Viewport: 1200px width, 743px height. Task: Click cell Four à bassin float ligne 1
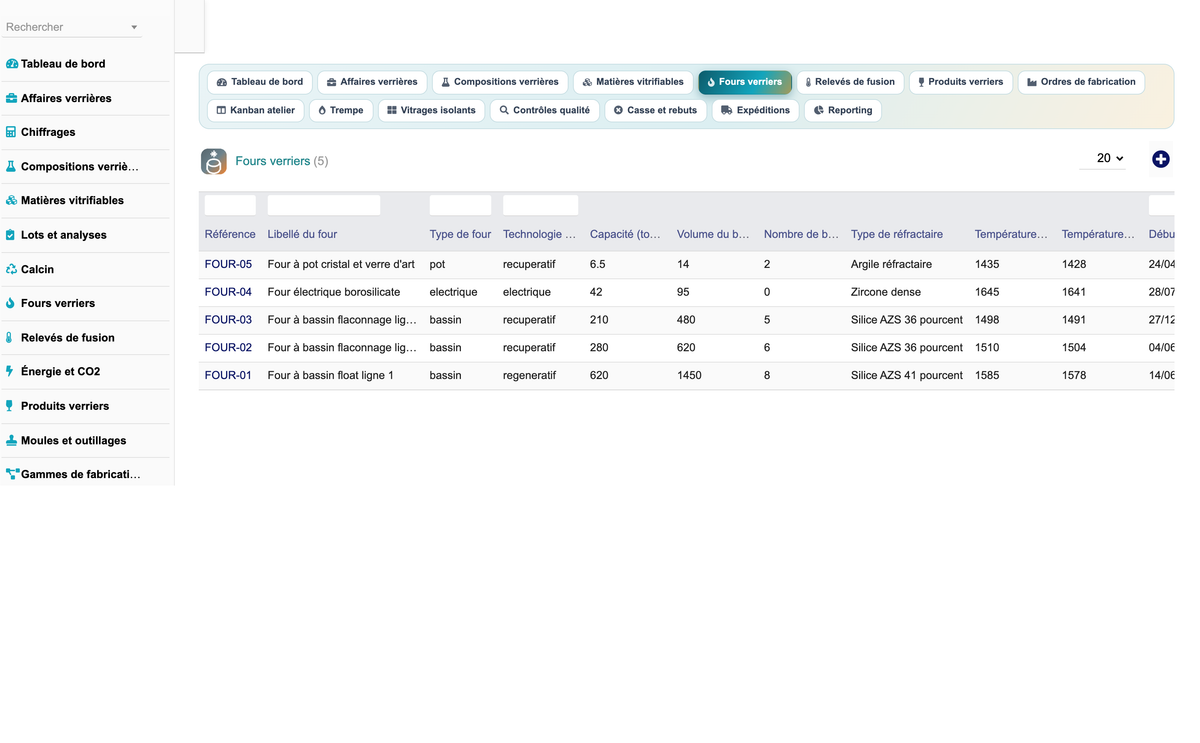coord(331,375)
